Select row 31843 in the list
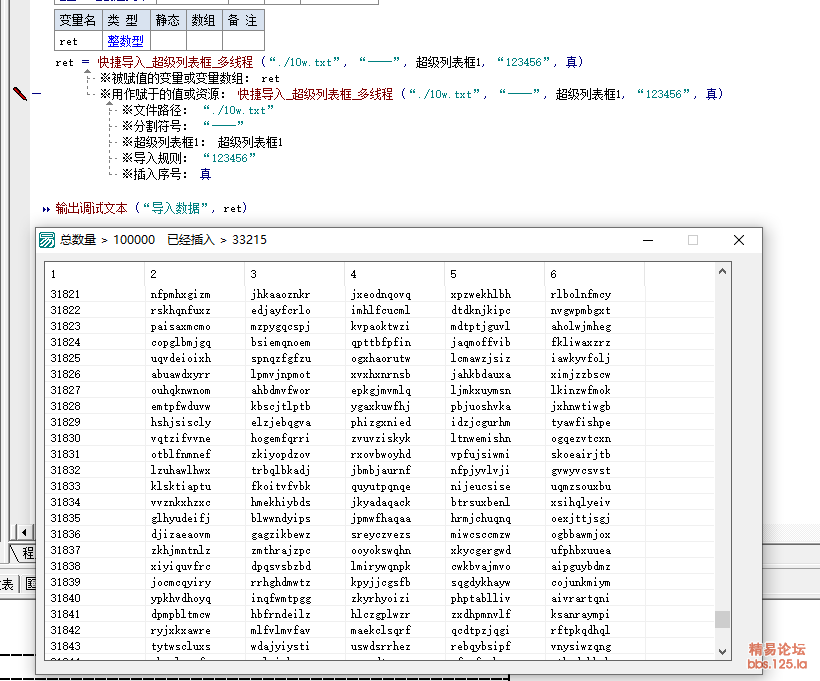 pyautogui.click(x=379, y=646)
